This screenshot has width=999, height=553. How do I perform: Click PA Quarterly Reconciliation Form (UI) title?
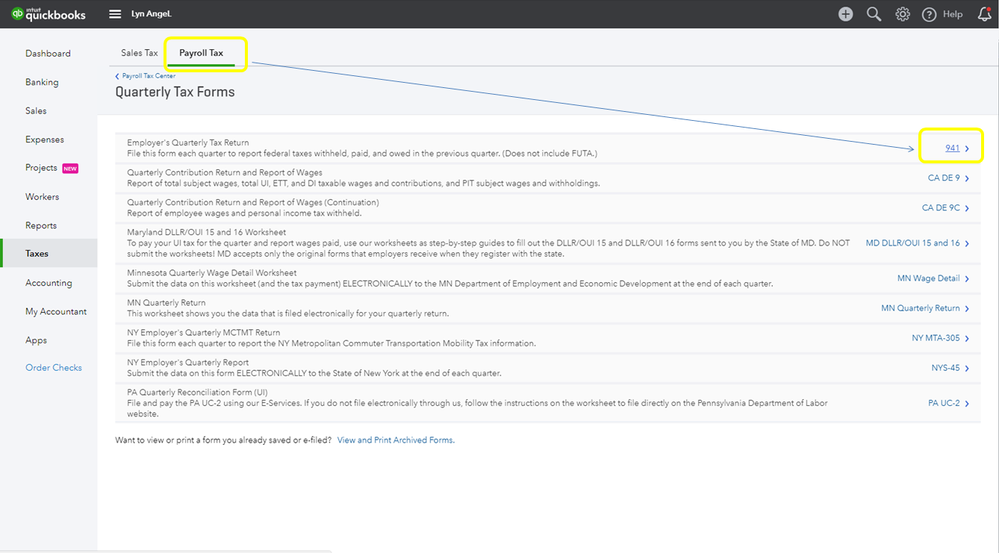pyautogui.click(x=197, y=392)
